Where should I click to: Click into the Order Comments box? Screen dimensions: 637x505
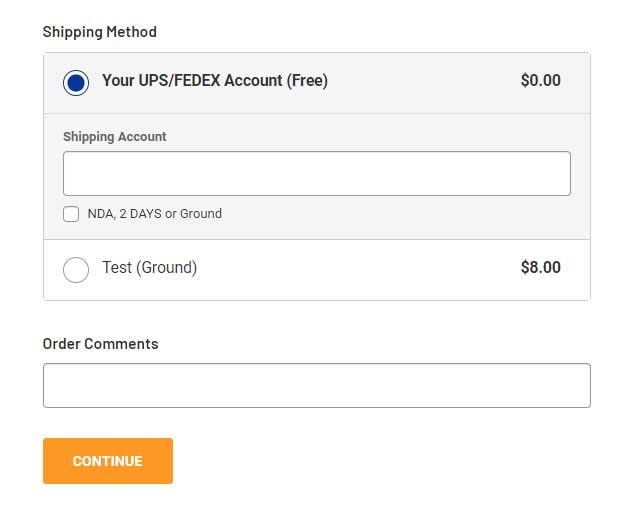[317, 386]
